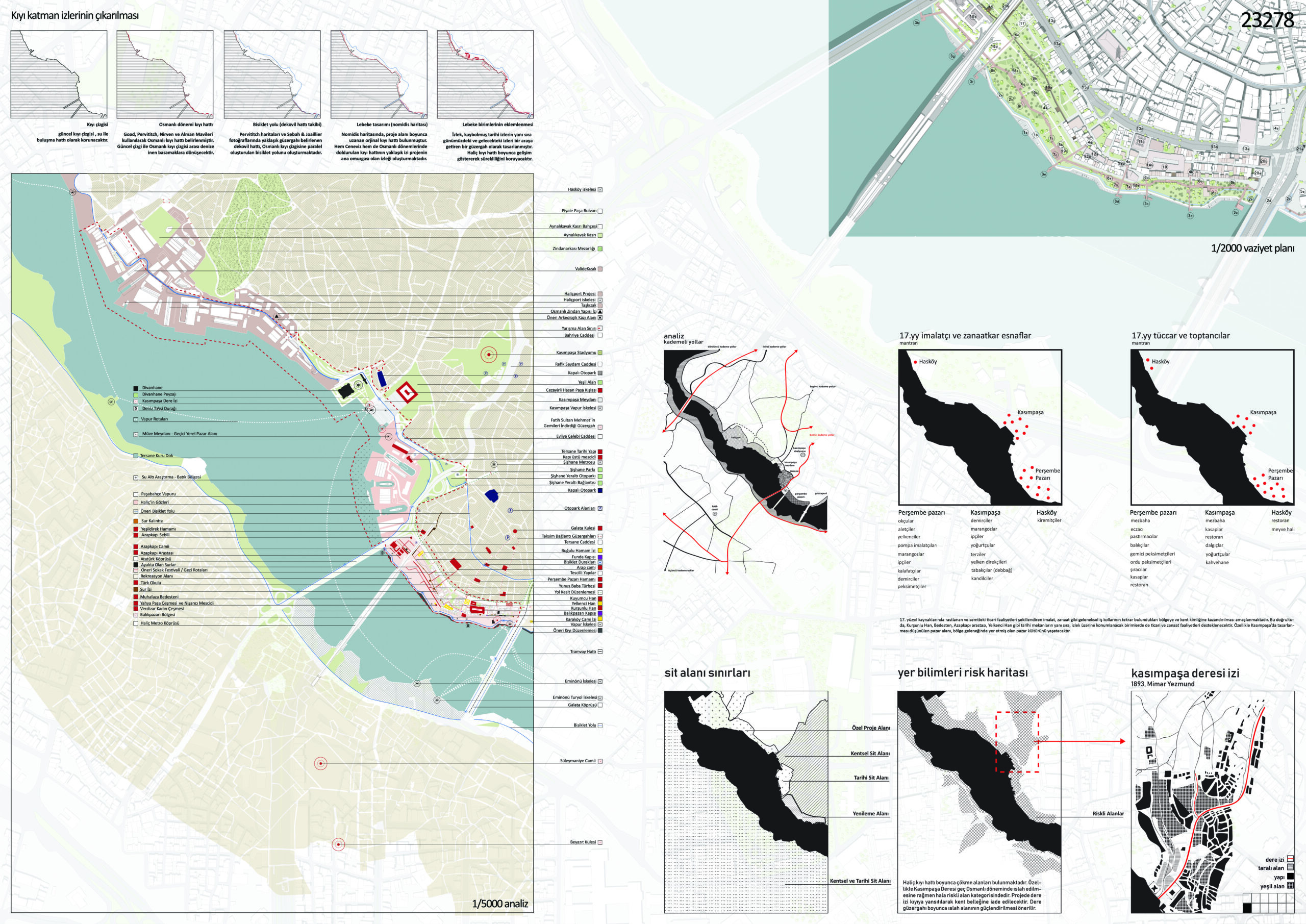Image resolution: width=1306 pixels, height=924 pixels.
Task: Click the Piyale Paşa Bulvarı empty legend box
Action: [x=600, y=211]
